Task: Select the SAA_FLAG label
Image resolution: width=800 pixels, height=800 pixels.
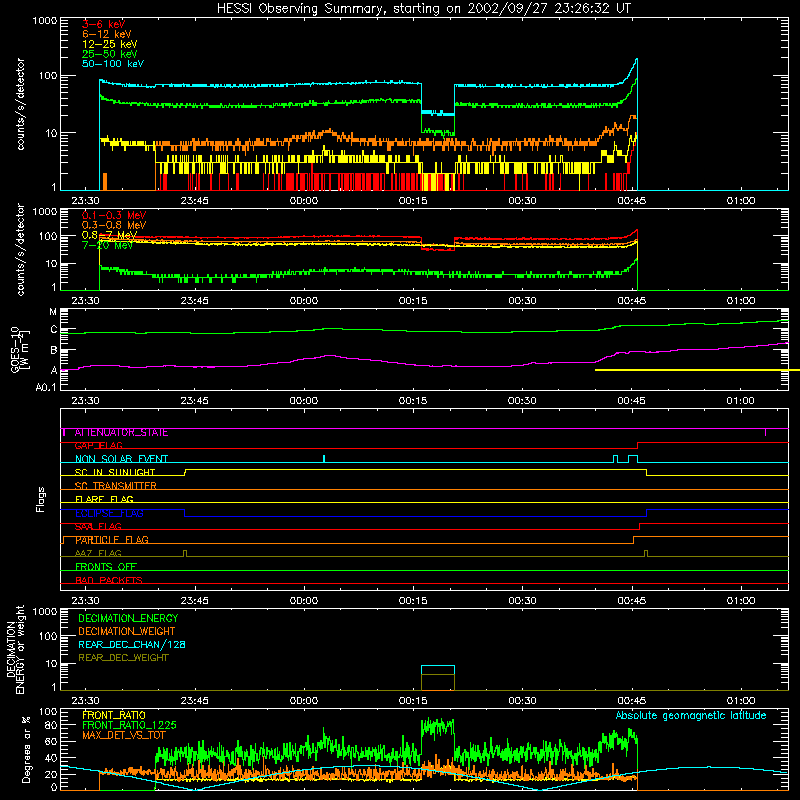Action: pos(98,527)
